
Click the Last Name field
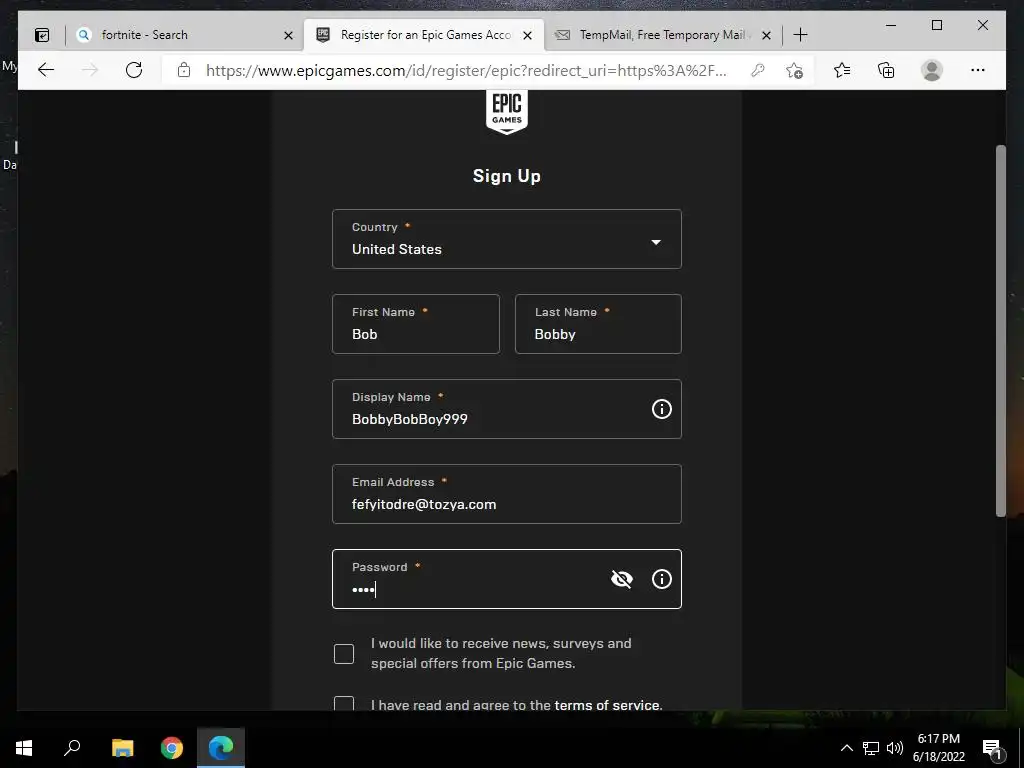pos(598,324)
